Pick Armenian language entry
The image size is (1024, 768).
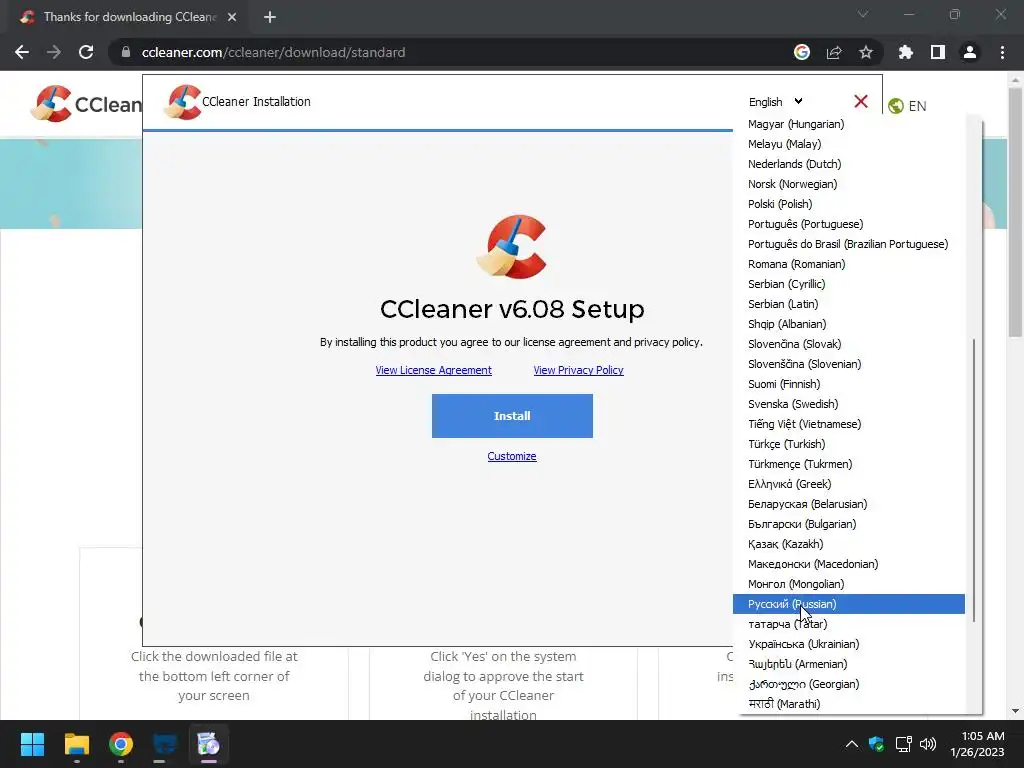coord(848,664)
